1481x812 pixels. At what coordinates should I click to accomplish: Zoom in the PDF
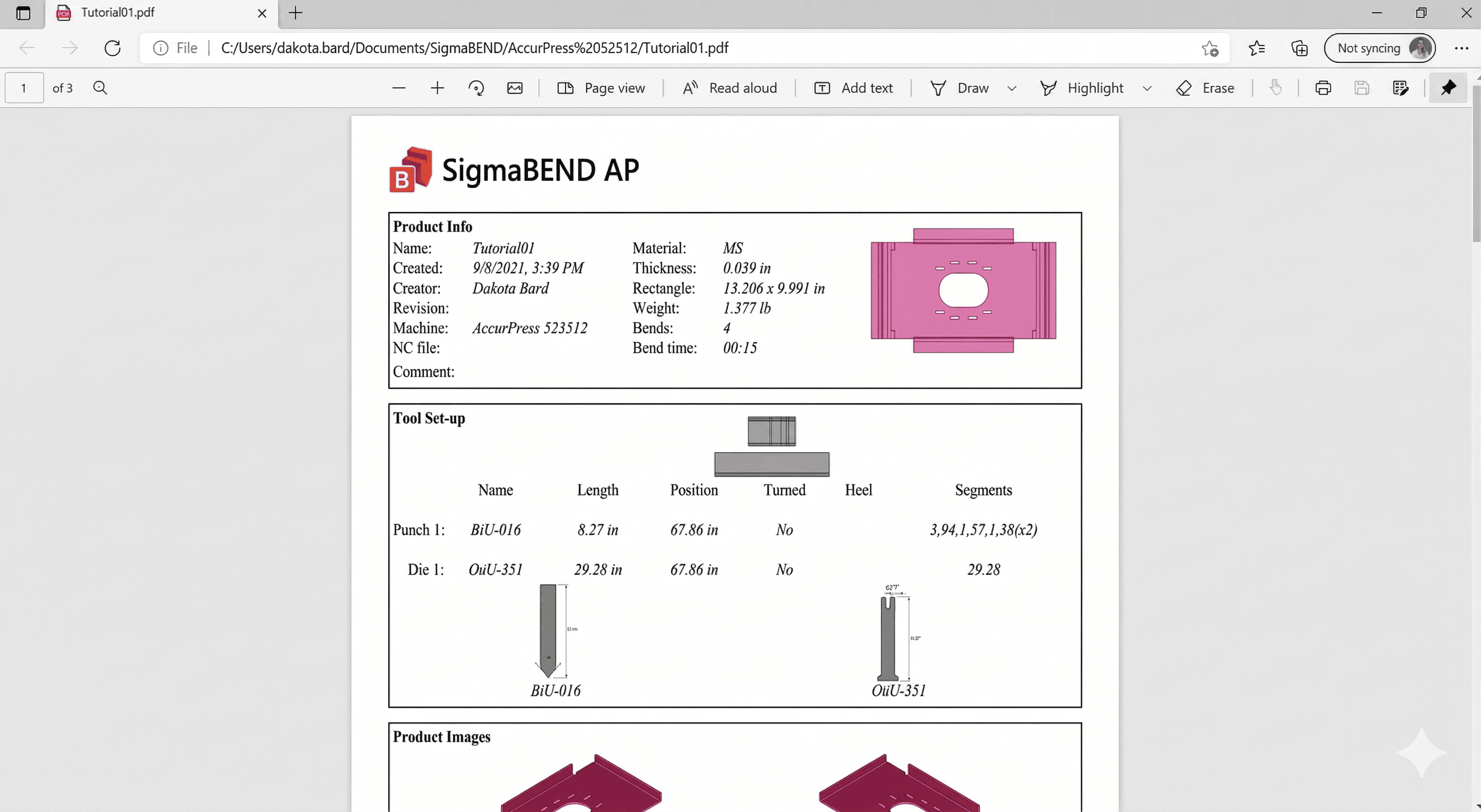pos(437,88)
